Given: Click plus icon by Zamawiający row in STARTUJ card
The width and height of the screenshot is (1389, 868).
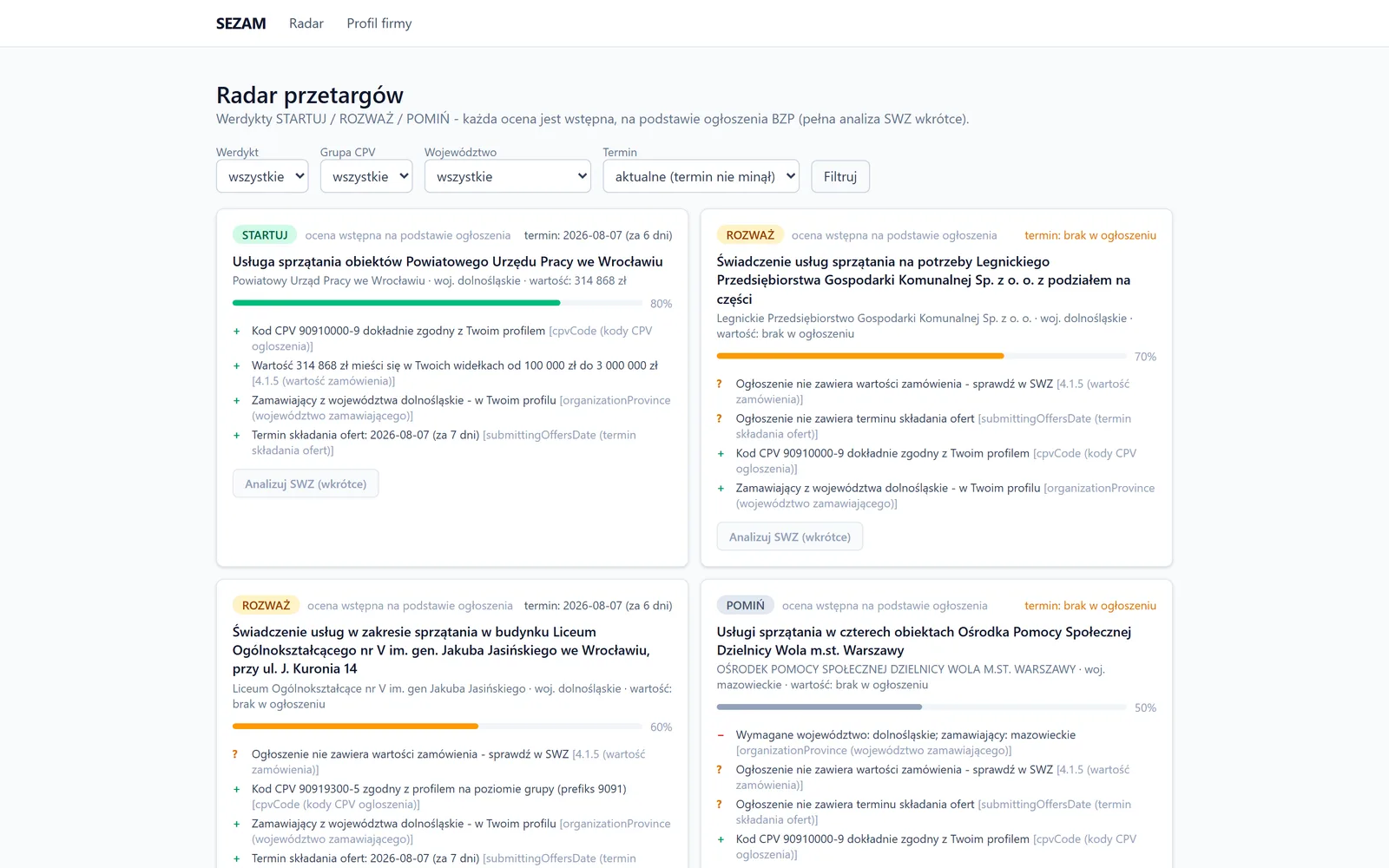Looking at the screenshot, I should (x=236, y=400).
